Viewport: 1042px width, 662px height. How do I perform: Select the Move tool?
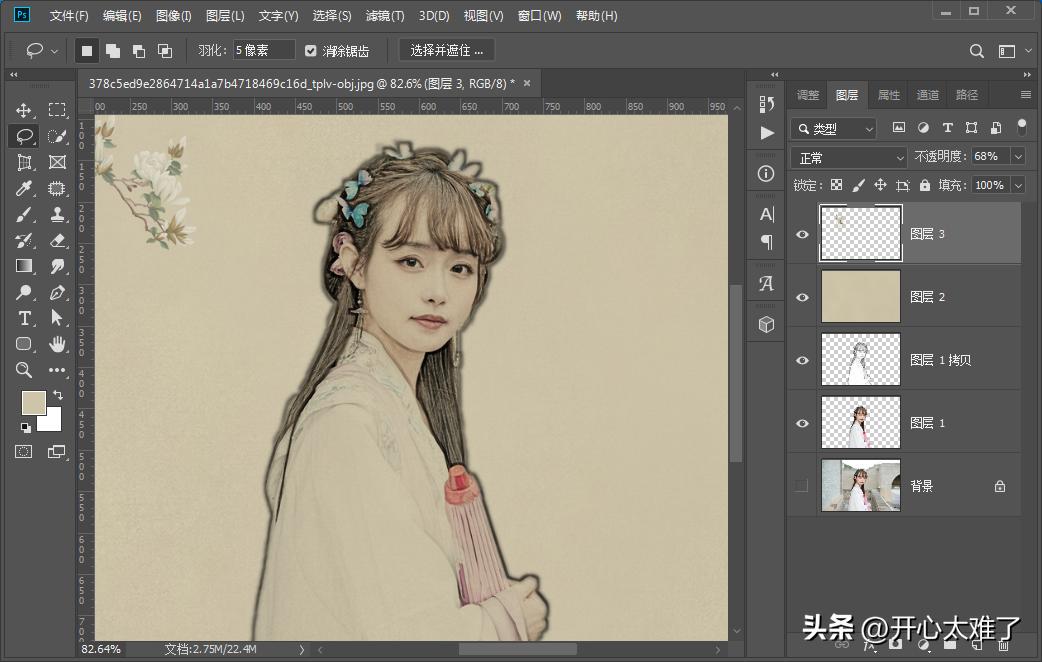pyautogui.click(x=24, y=110)
